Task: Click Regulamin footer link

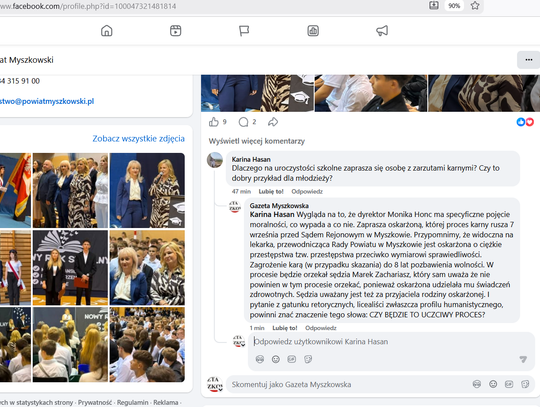Action: pos(133,403)
